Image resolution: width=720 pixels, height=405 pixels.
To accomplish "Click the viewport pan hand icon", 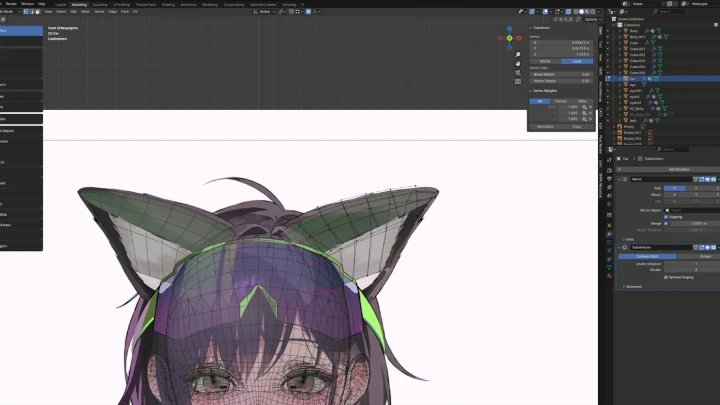I will pos(518,63).
